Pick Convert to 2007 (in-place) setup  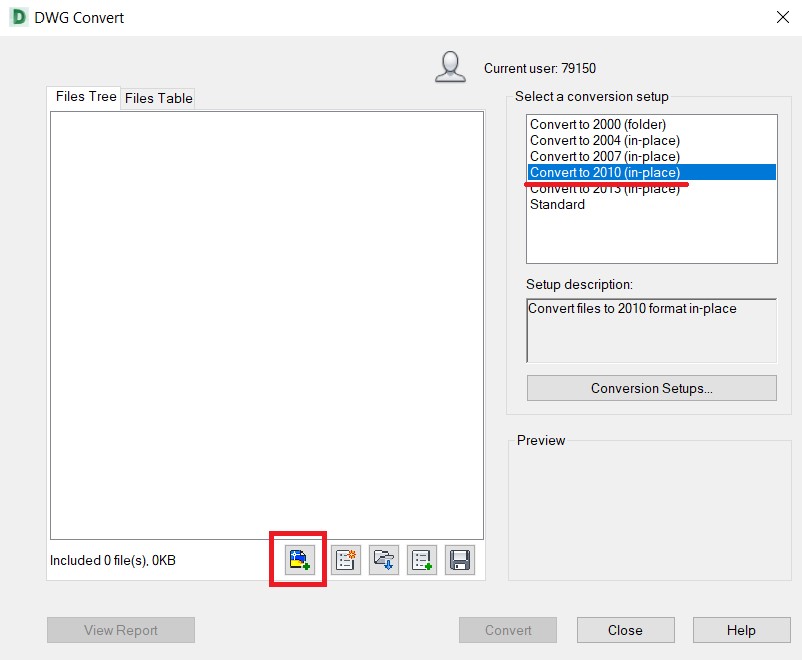[x=604, y=157]
